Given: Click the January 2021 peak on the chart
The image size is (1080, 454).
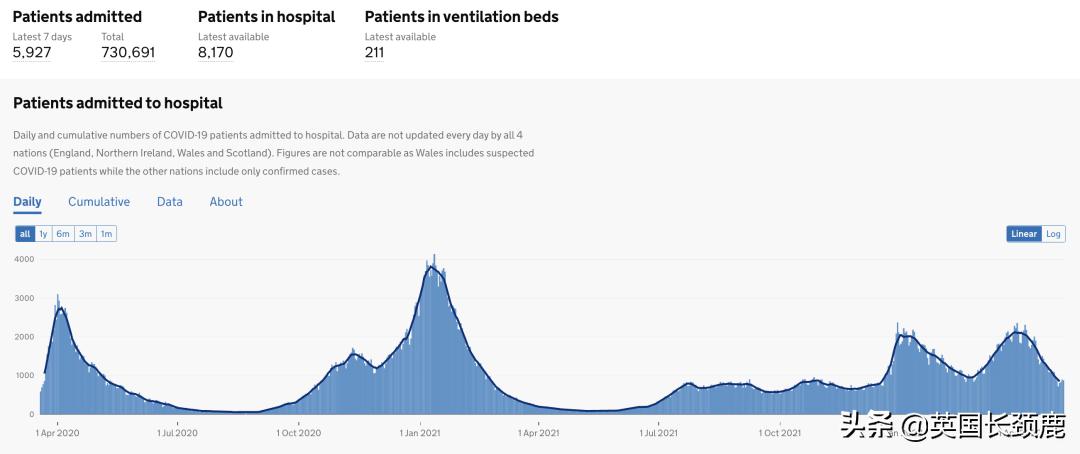Looking at the screenshot, I should [433, 266].
